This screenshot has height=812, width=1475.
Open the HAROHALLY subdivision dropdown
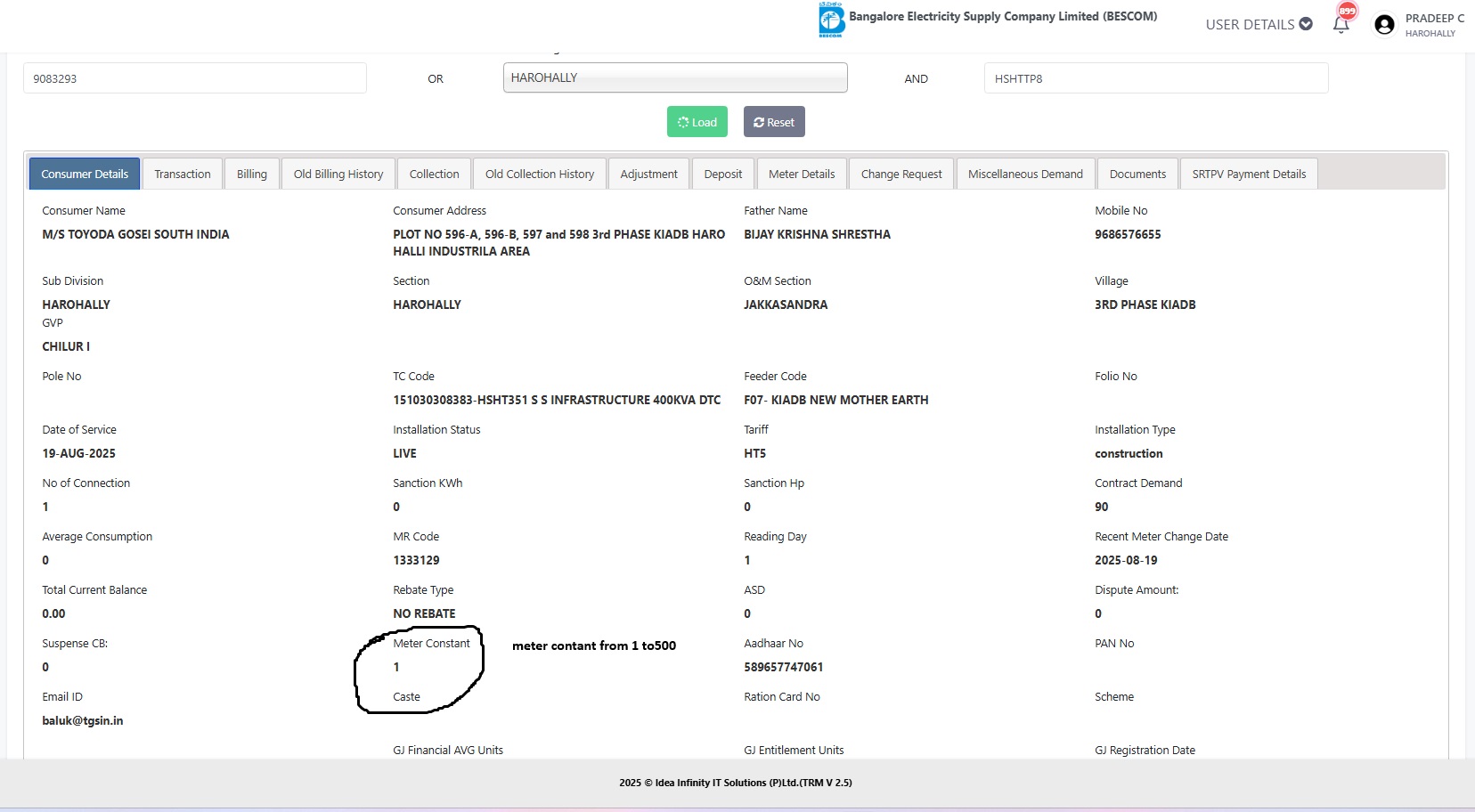pos(674,78)
